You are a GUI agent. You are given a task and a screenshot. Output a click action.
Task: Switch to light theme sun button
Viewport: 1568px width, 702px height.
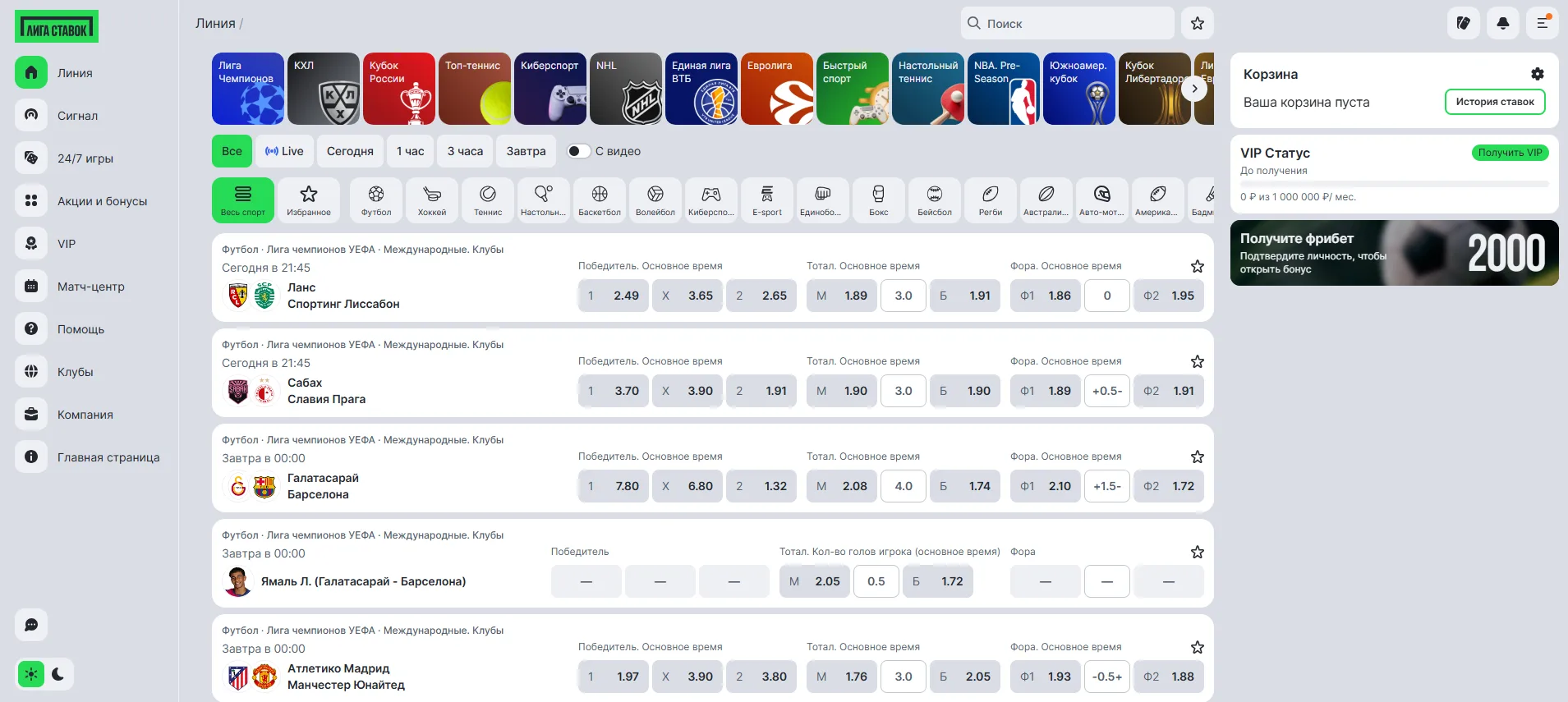pos(31,674)
